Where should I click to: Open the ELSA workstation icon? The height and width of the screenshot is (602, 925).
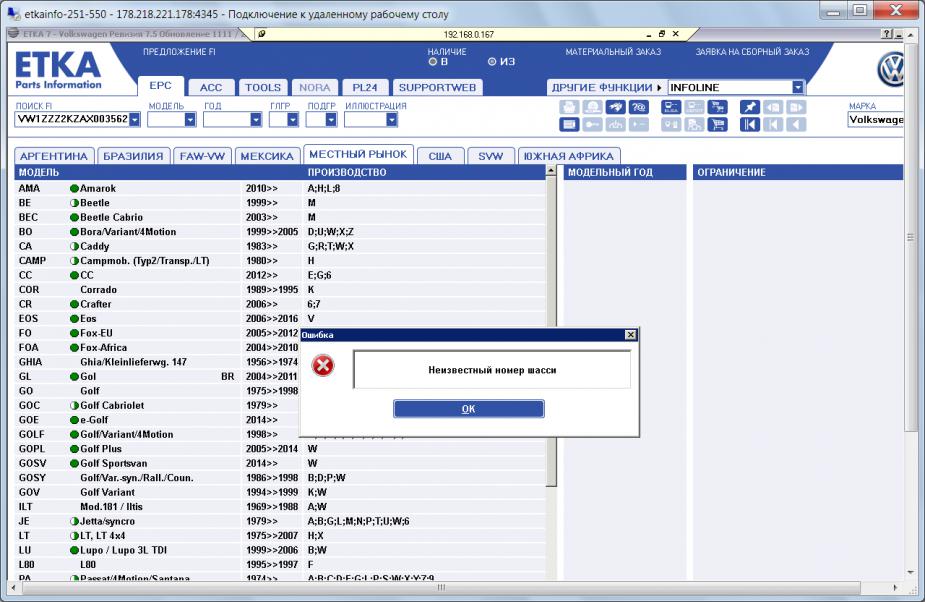coord(671,107)
